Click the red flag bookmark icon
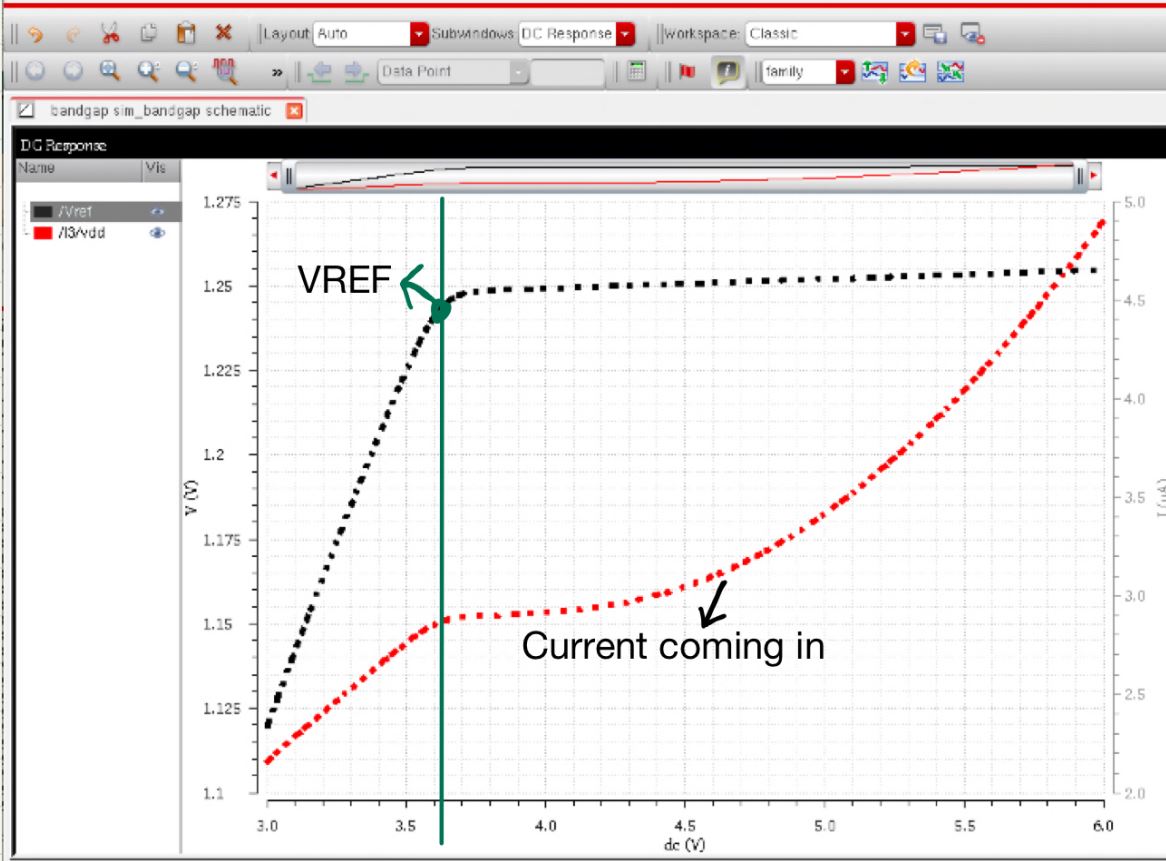The height and width of the screenshot is (861, 1166). [x=687, y=71]
